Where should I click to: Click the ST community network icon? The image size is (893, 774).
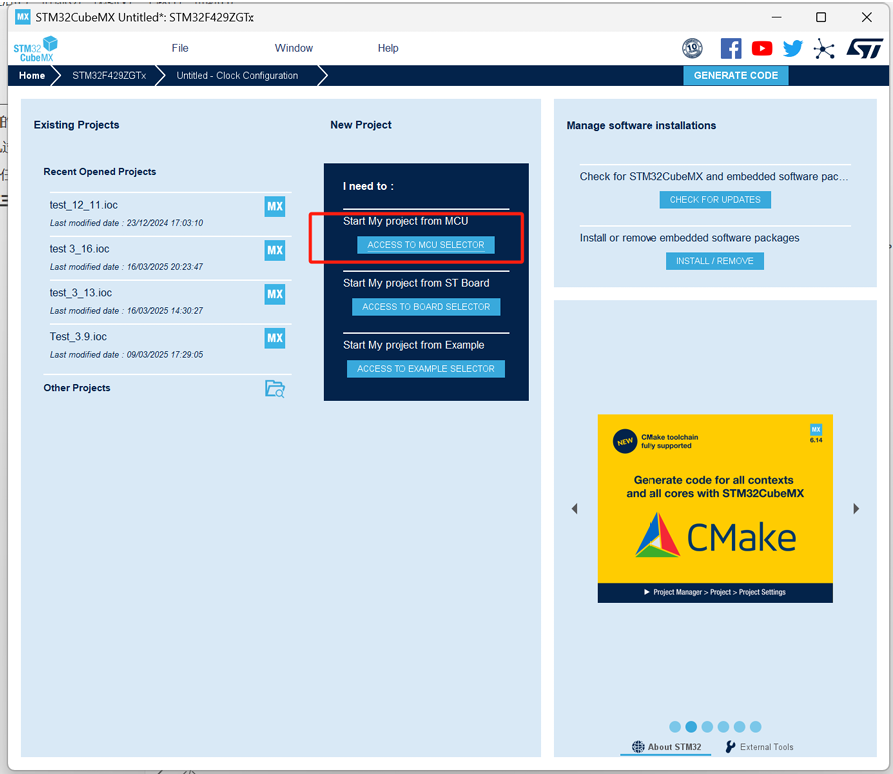824,49
